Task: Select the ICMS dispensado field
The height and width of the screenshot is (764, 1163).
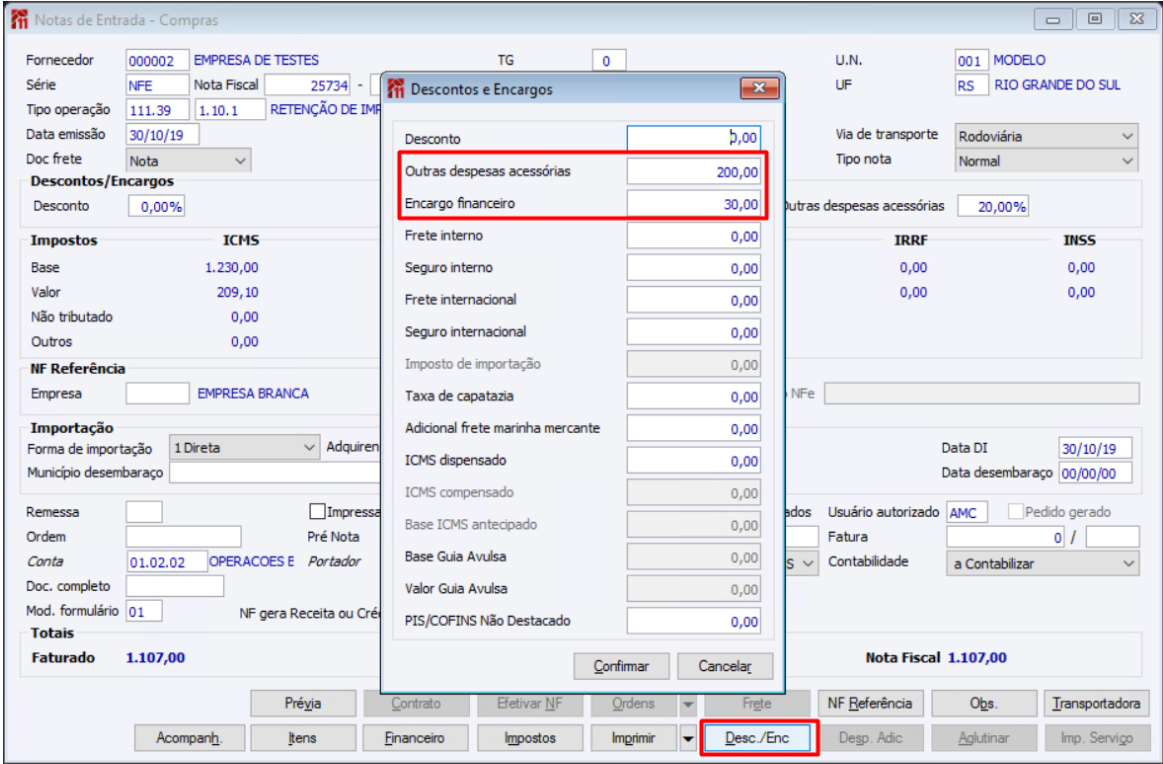Action: tap(693, 461)
